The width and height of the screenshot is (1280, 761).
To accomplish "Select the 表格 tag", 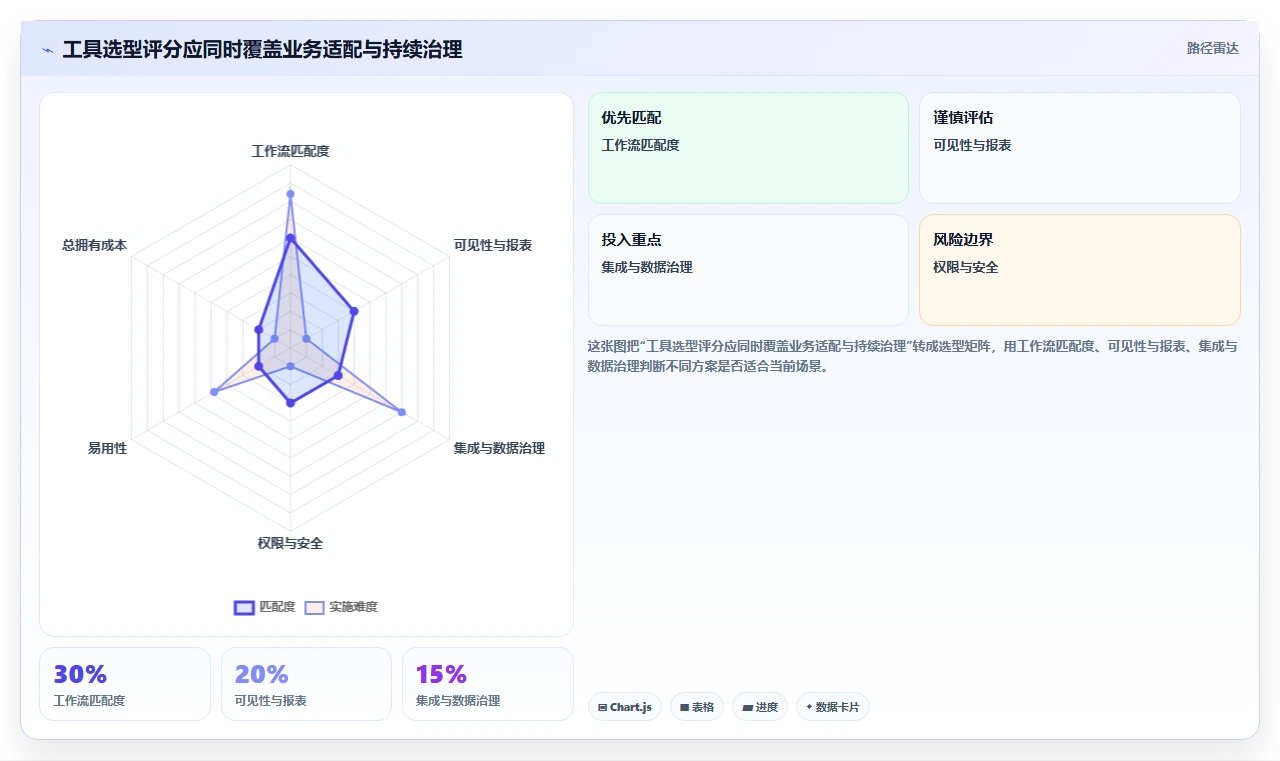I will point(697,707).
